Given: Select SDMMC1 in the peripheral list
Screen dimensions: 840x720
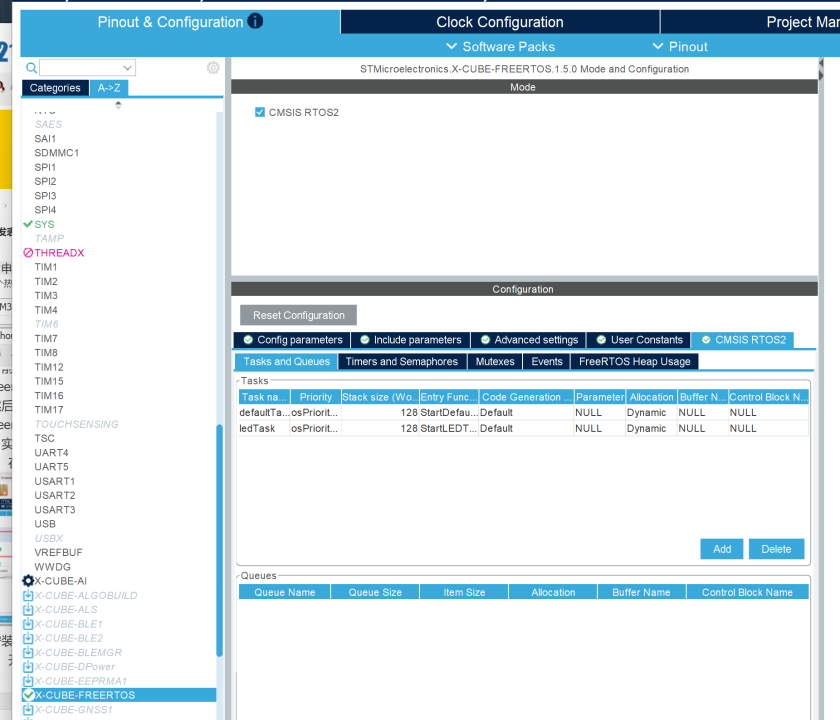Looking at the screenshot, I should point(57,153).
